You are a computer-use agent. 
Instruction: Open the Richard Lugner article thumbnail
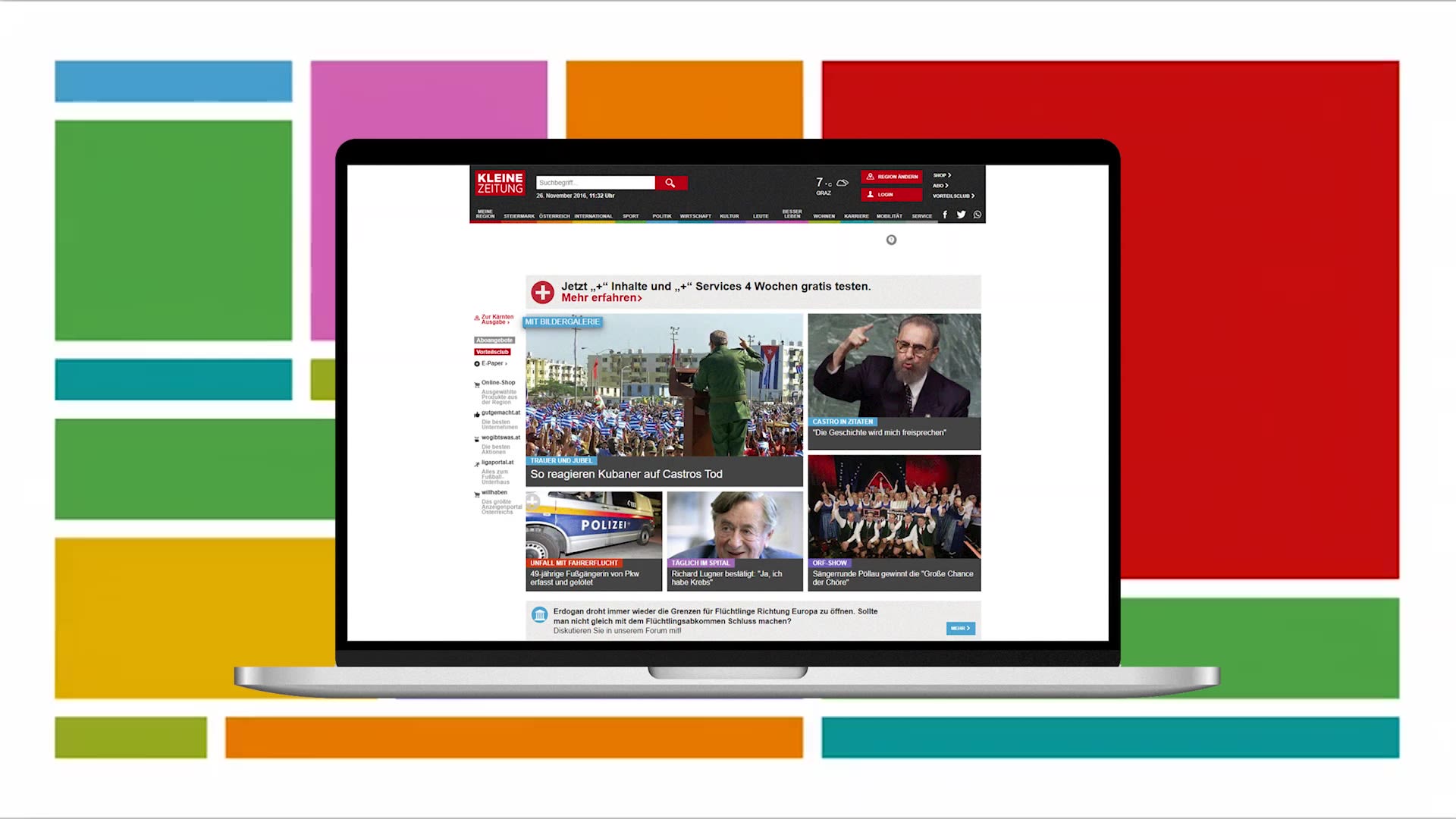[734, 525]
